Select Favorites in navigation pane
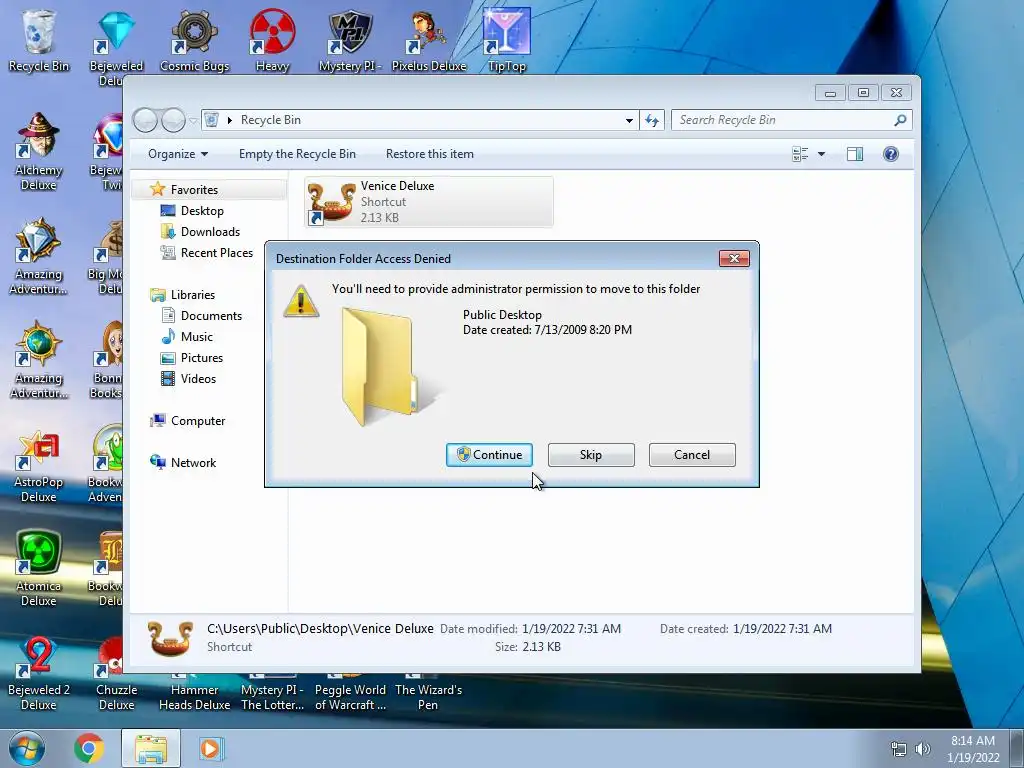Screen dimensions: 1024x768 coord(194,190)
